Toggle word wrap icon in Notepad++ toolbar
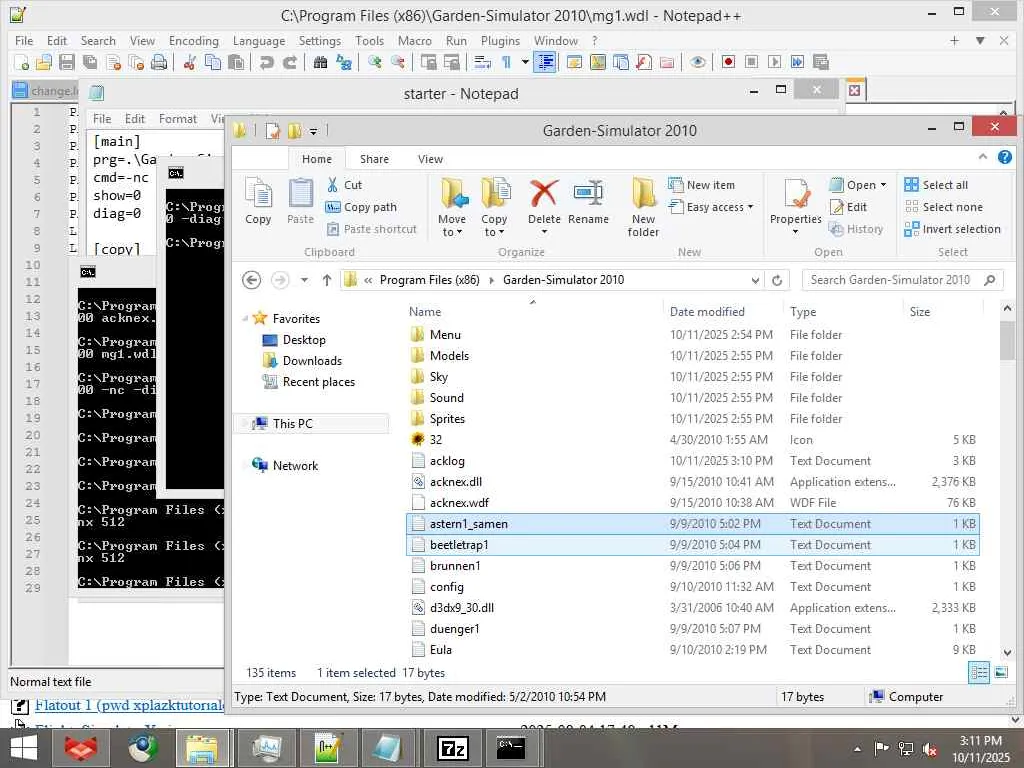1024x768 pixels. click(x=483, y=62)
